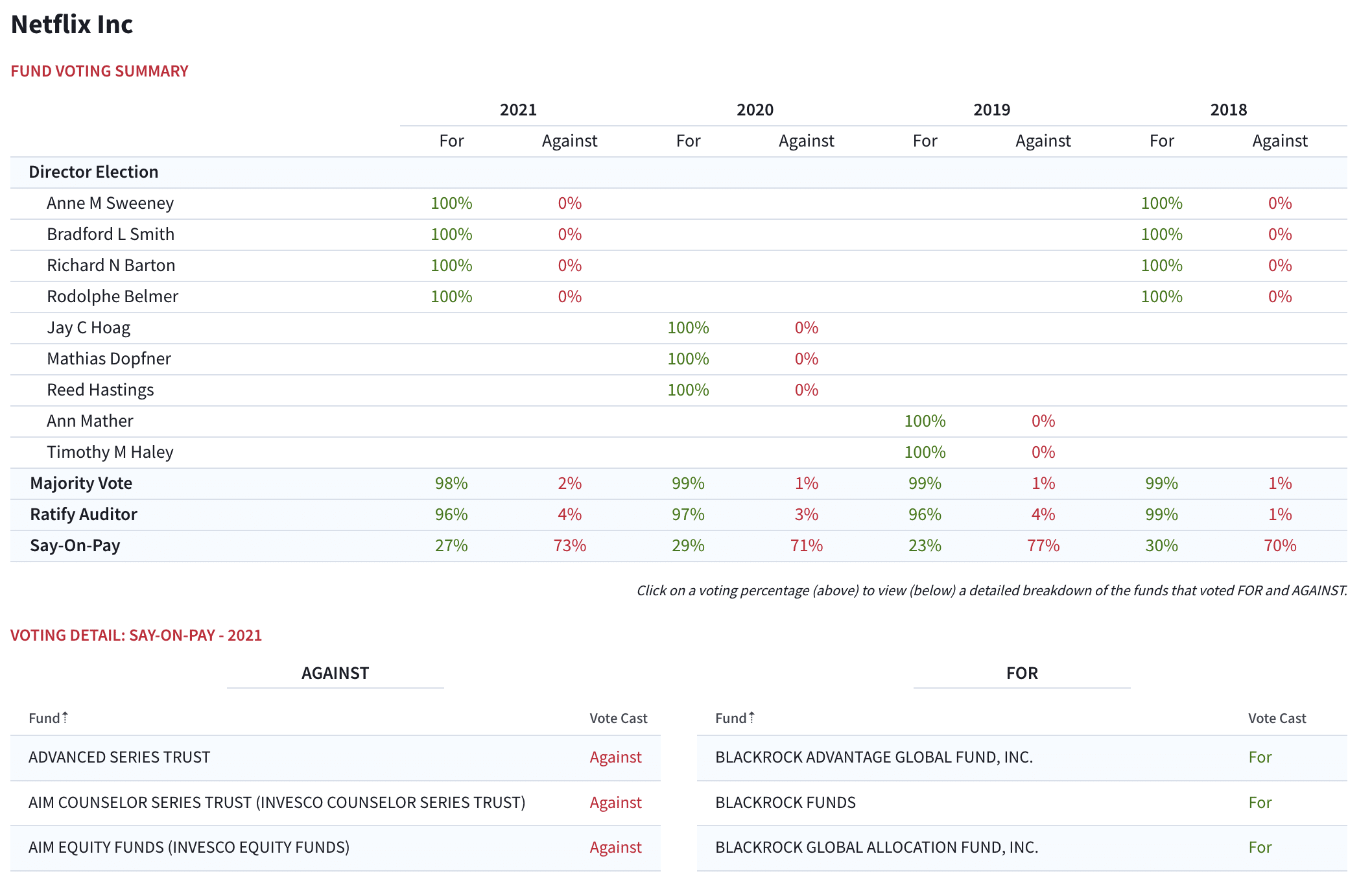Open 2019 Say-On-Pay 77% Against detail
1372x878 pixels.
click(1043, 545)
